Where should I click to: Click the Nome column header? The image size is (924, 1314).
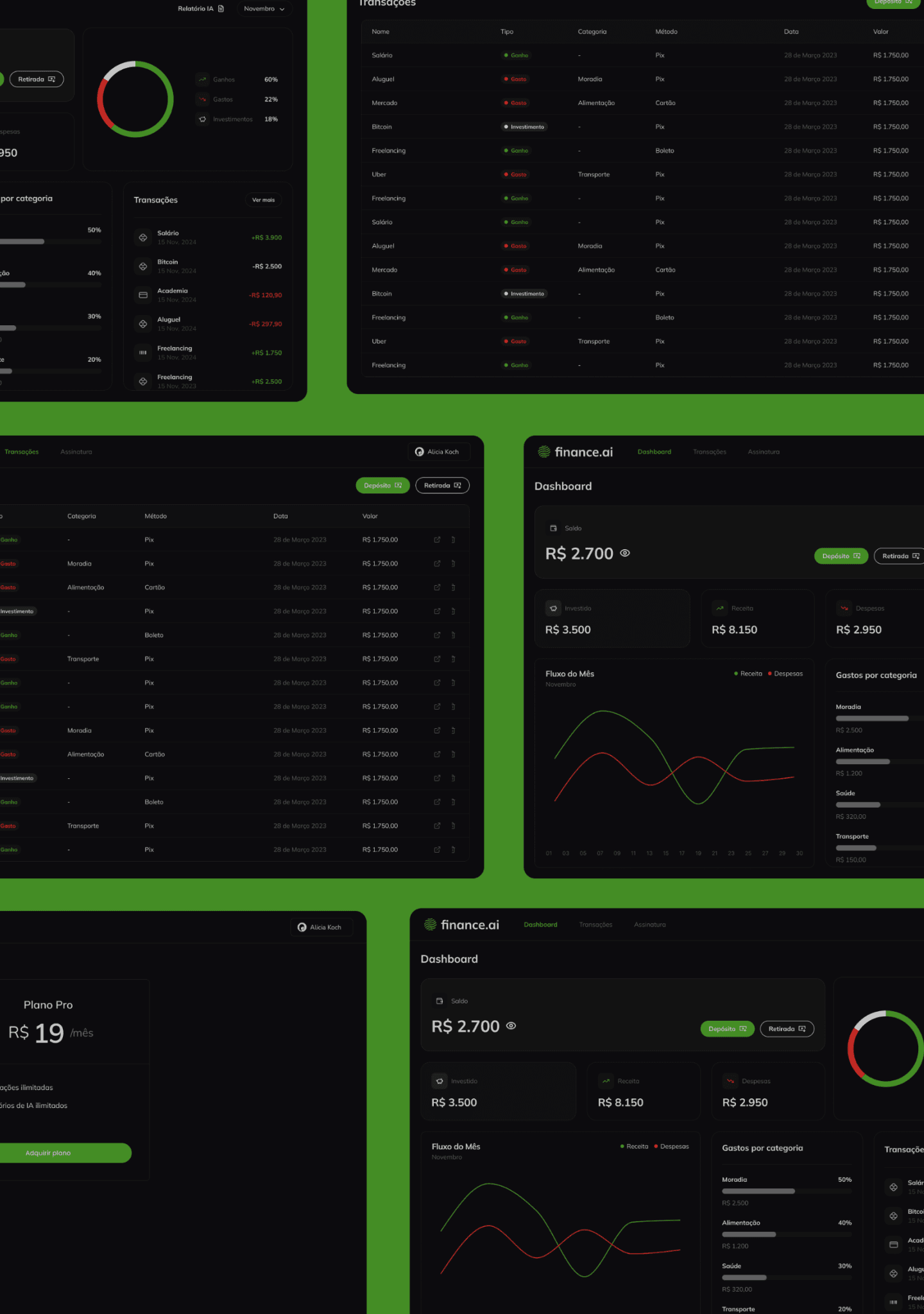(381, 31)
